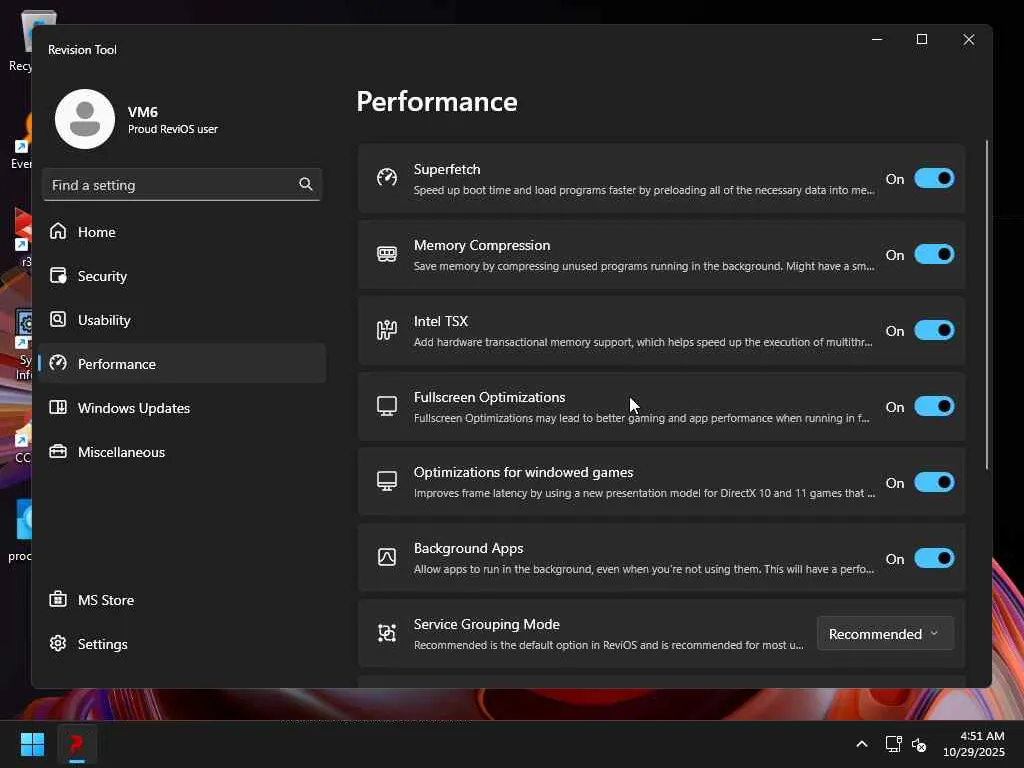This screenshot has width=1024, height=768.
Task: Open Settings in the sidebar
Action: tap(102, 644)
